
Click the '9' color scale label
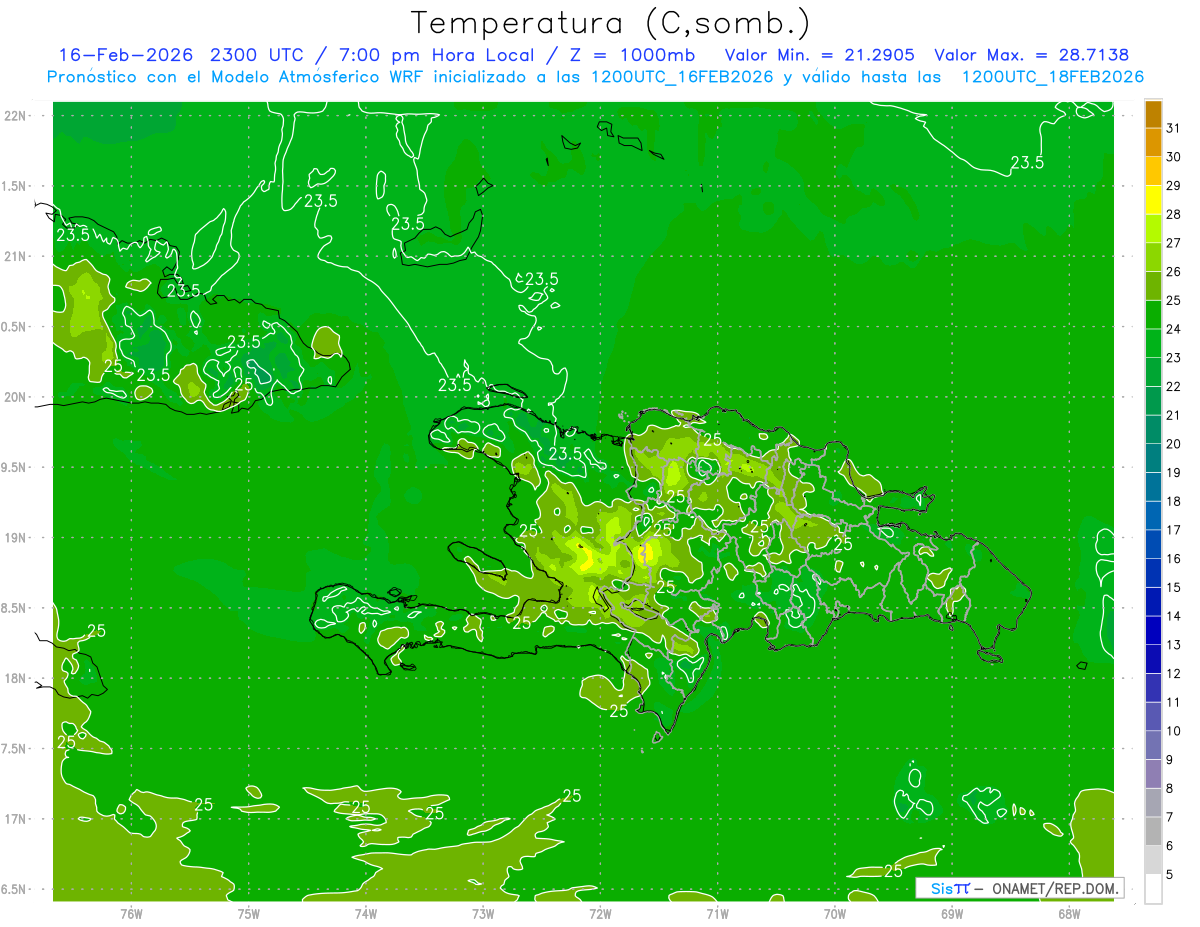coord(1169,760)
